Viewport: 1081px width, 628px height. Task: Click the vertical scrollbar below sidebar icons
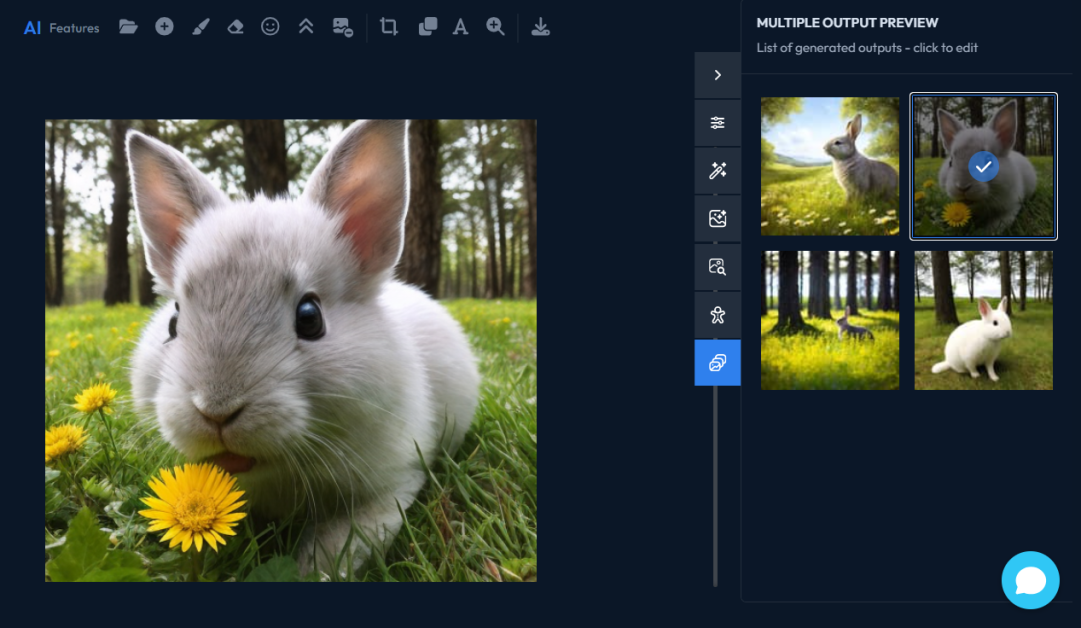pyautogui.click(x=715, y=486)
